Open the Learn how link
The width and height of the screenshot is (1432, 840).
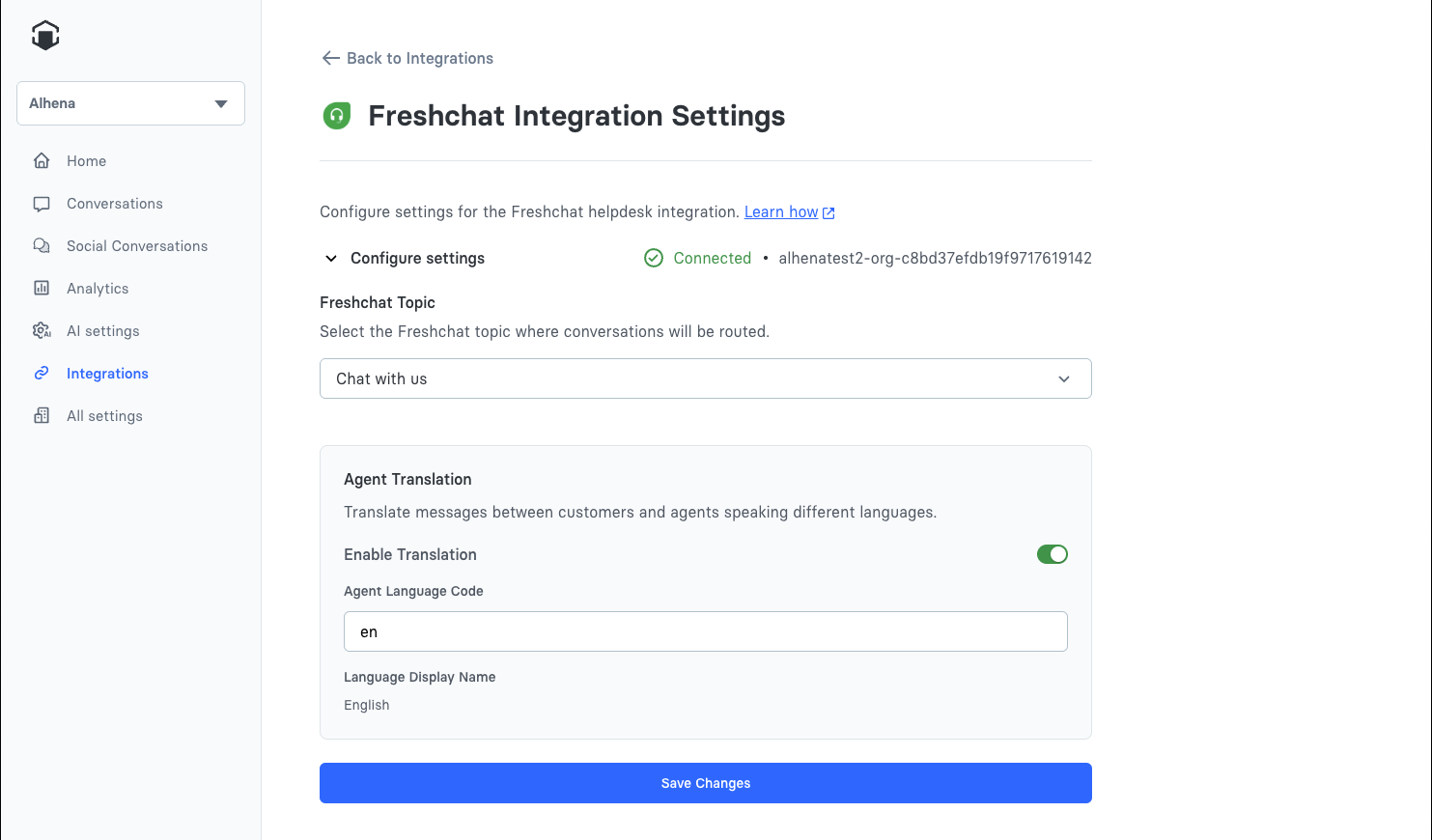click(x=781, y=212)
